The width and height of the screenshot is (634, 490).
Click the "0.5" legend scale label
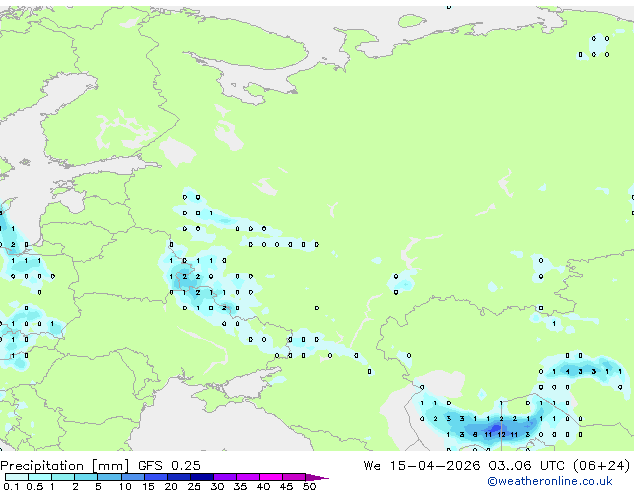point(35,486)
